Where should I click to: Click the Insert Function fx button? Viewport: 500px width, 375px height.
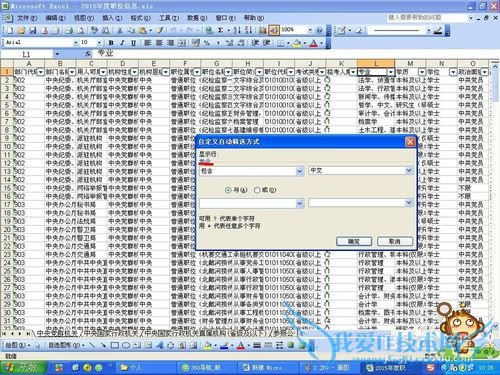[88, 54]
